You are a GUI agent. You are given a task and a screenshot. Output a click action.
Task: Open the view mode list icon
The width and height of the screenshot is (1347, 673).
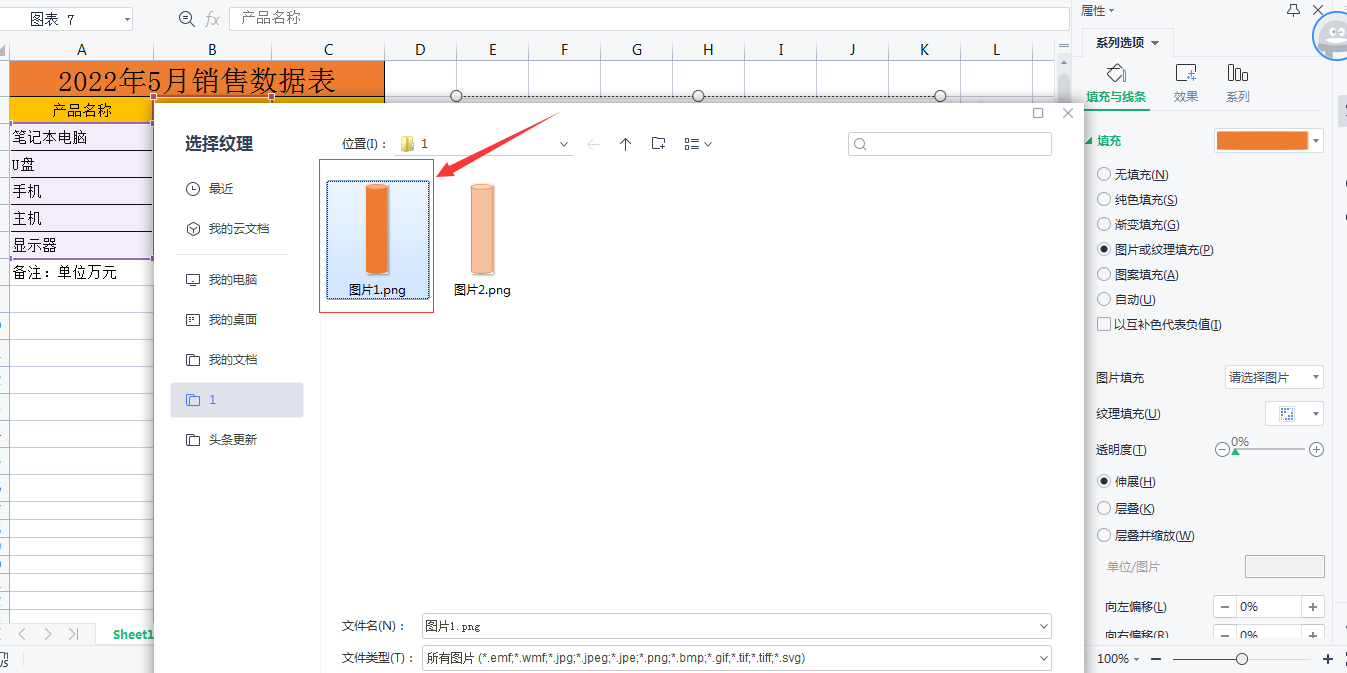tap(698, 144)
